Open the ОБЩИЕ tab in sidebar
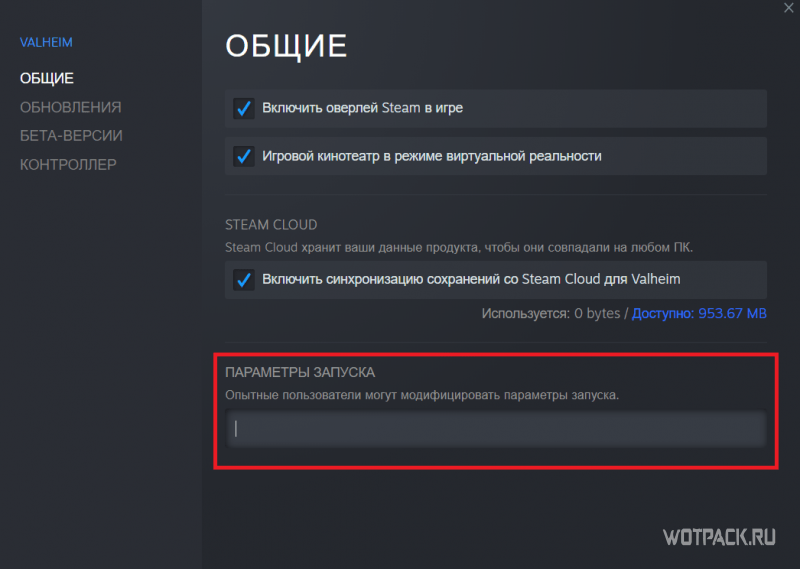800x569 pixels. click(x=47, y=78)
